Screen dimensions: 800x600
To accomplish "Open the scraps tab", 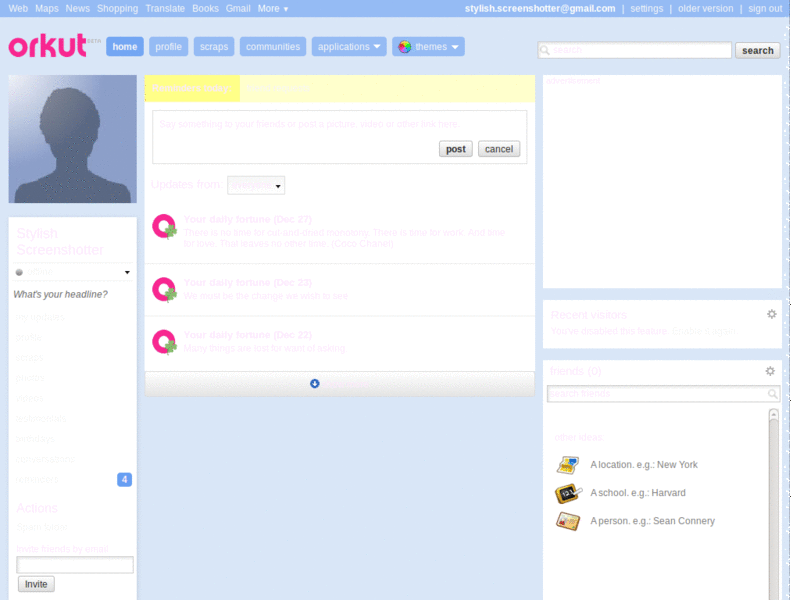I will (214, 46).
